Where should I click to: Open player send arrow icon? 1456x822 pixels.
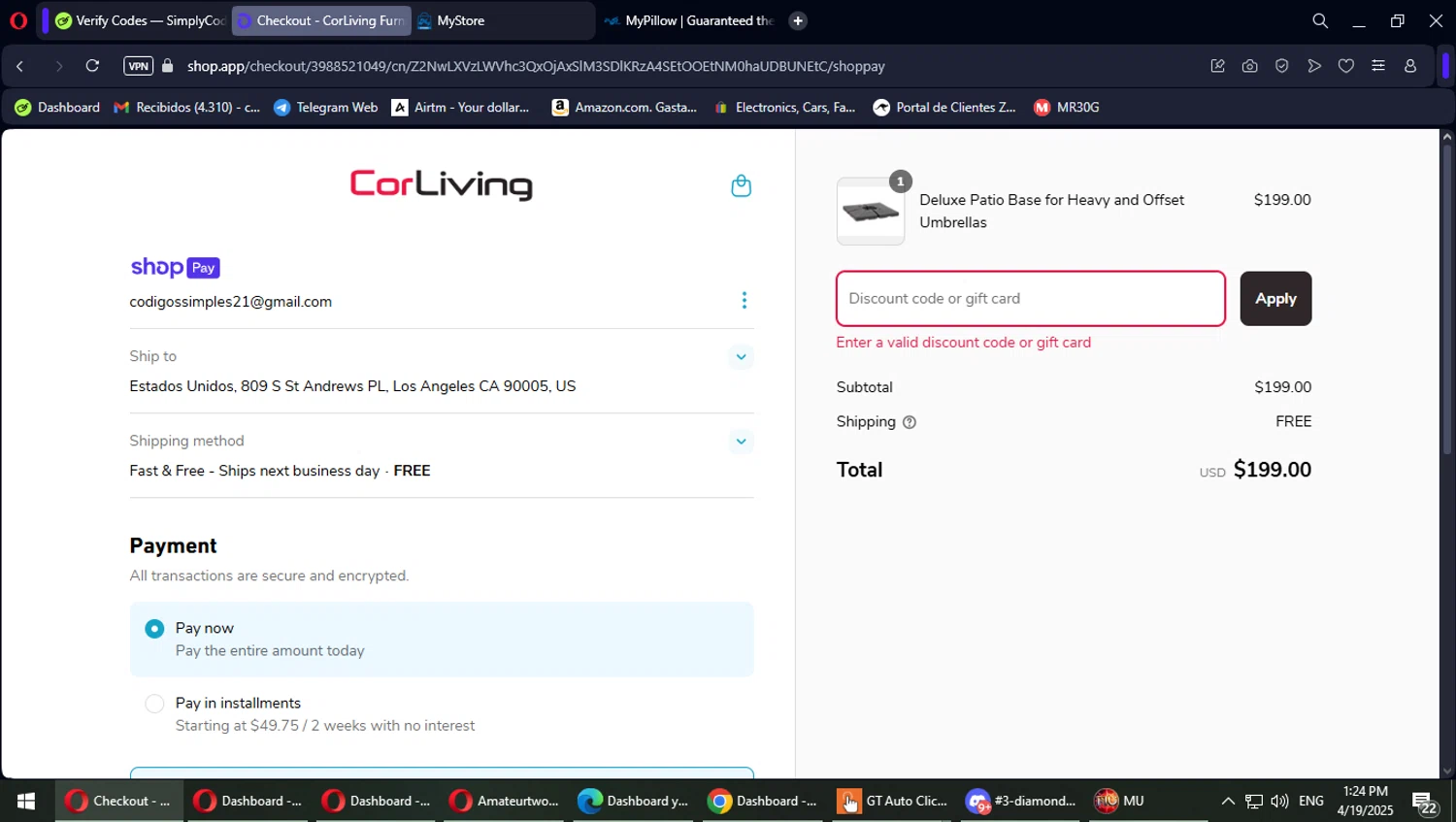click(x=1314, y=66)
